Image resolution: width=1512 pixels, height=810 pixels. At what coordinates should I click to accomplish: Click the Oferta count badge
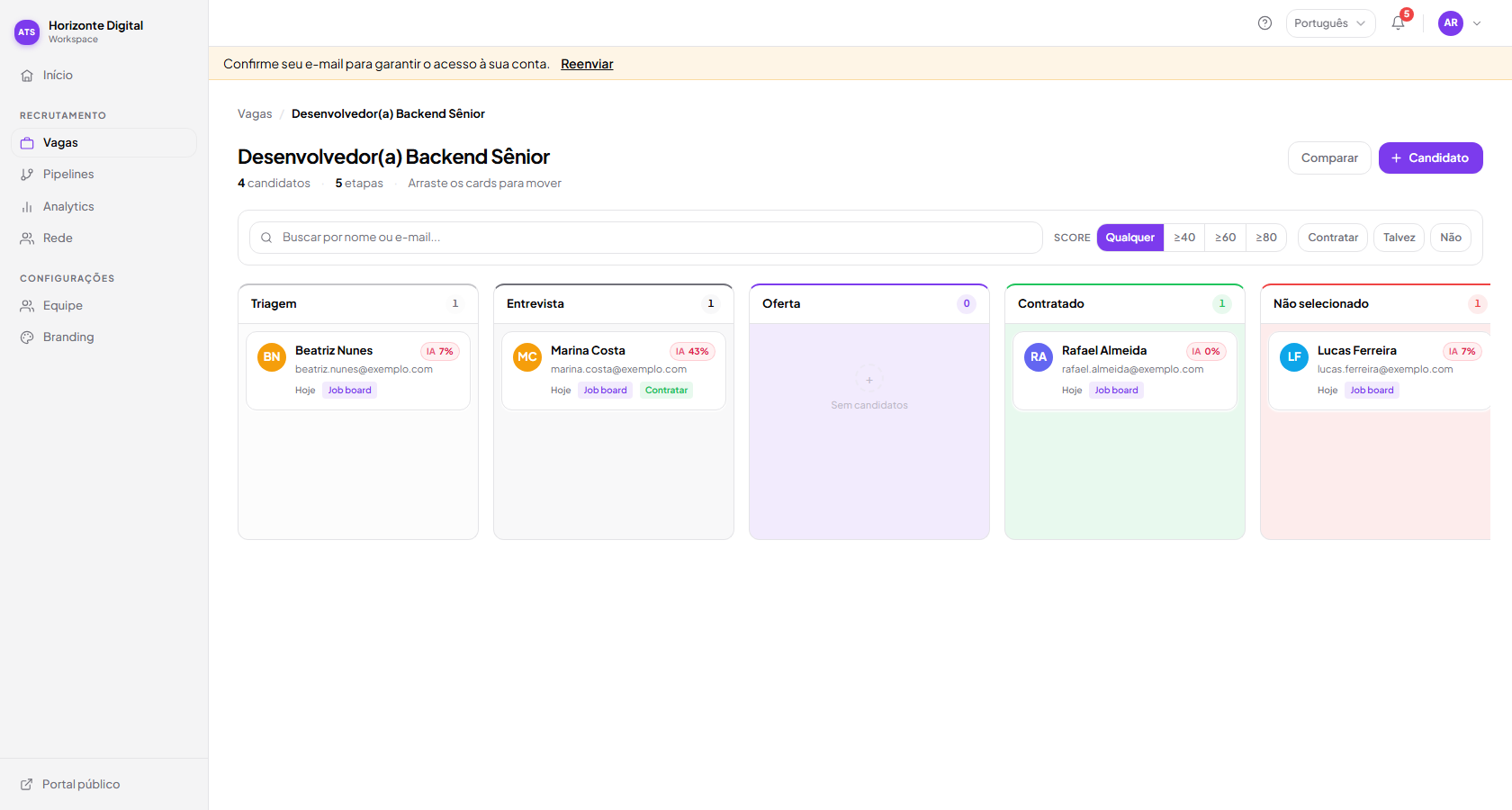point(967,303)
